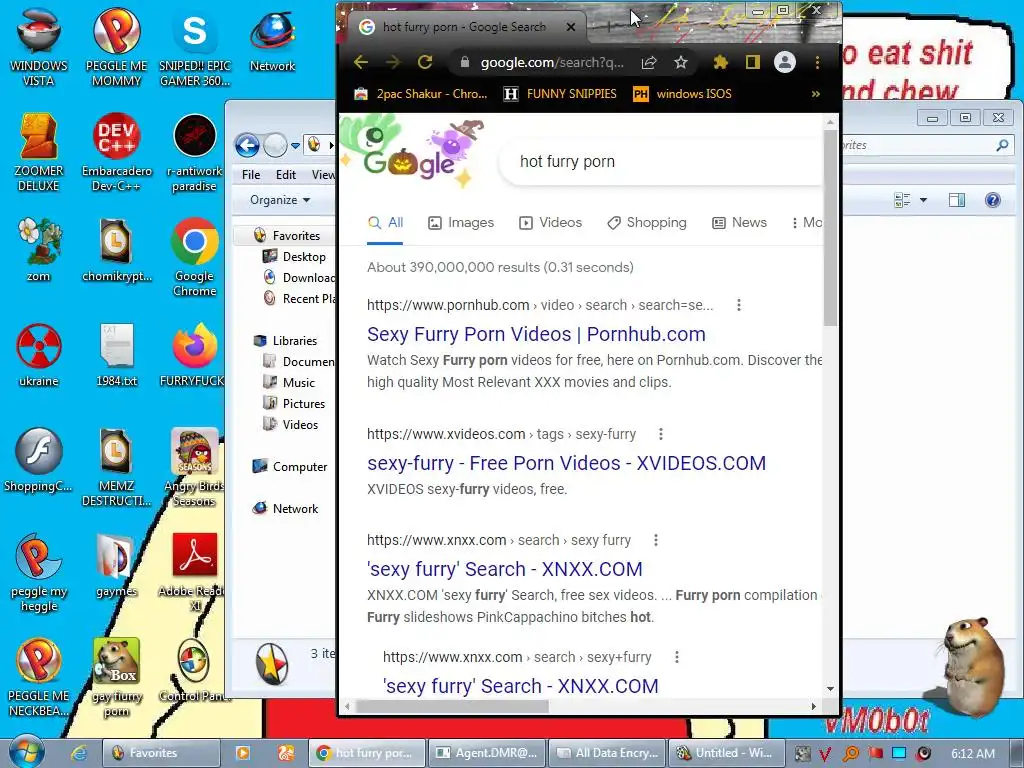
Task: Reload the Google search page
Action: pos(425,62)
